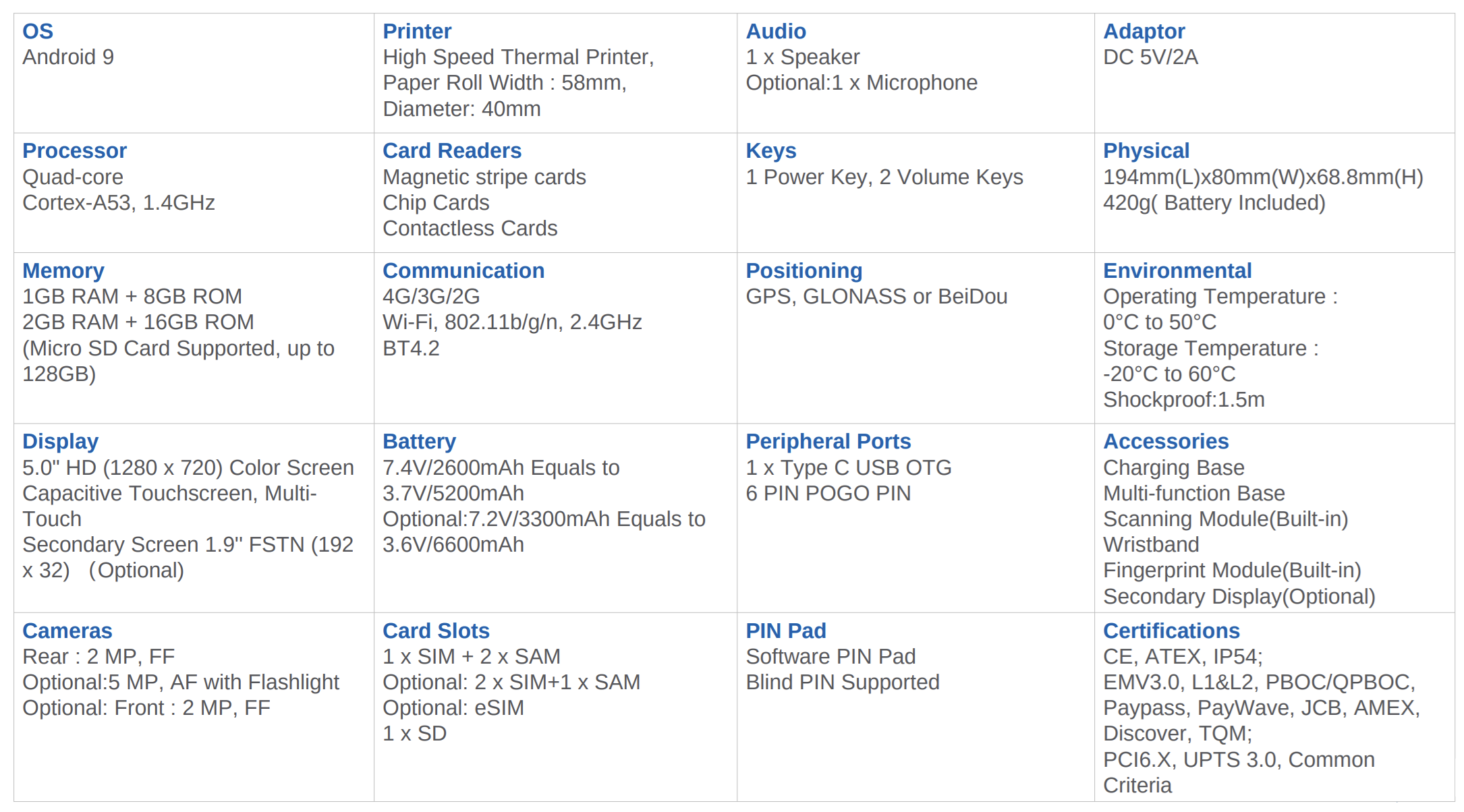1464x812 pixels.
Task: Select the Battery heading
Action: tap(418, 441)
